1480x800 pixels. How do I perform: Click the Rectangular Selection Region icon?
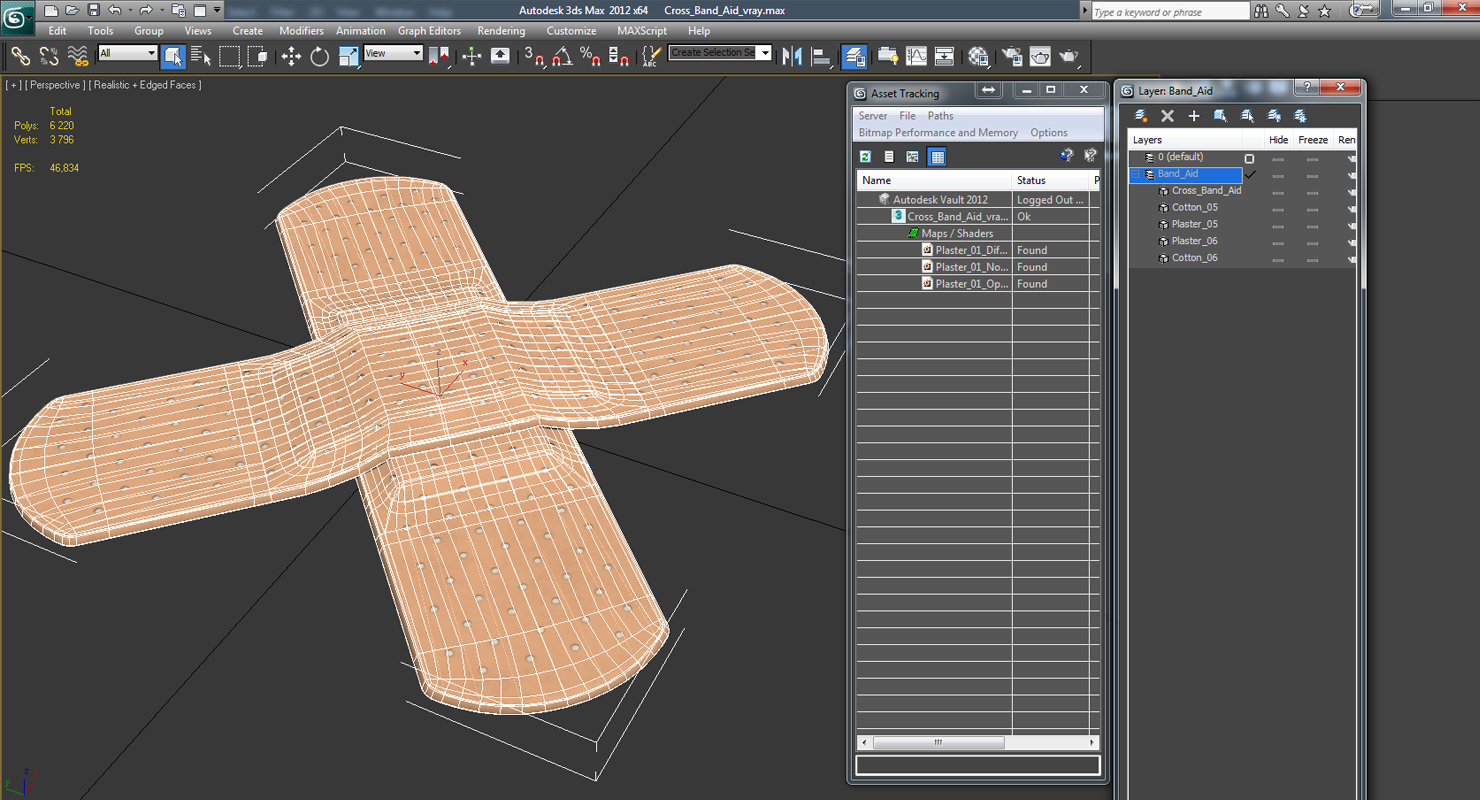230,57
